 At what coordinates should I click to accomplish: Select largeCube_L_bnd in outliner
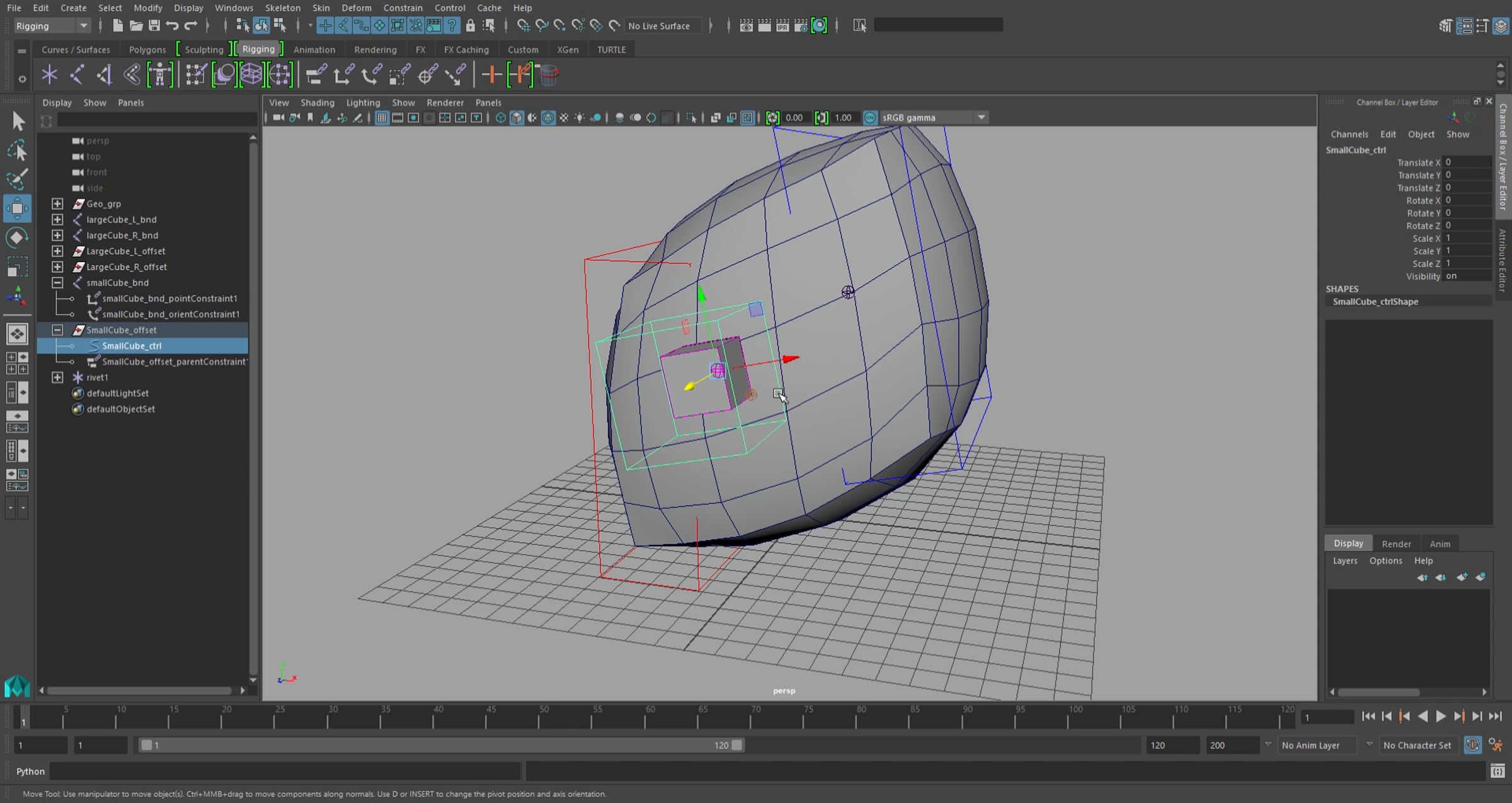(122, 219)
